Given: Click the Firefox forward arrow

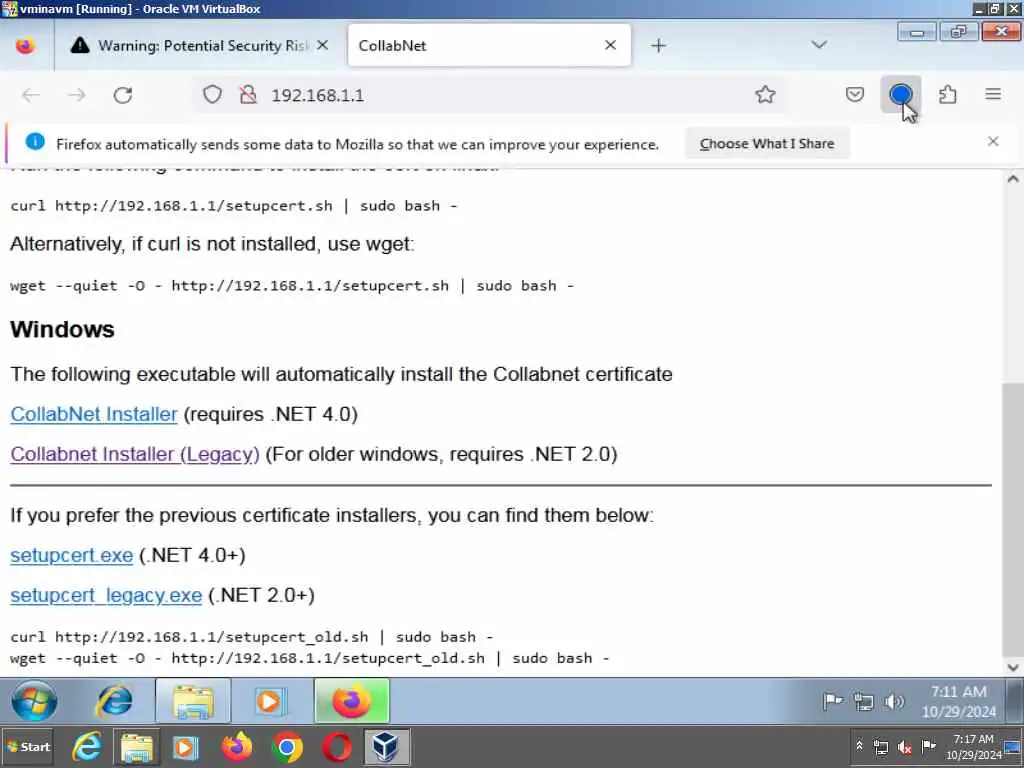Looking at the screenshot, I should 76,95.
